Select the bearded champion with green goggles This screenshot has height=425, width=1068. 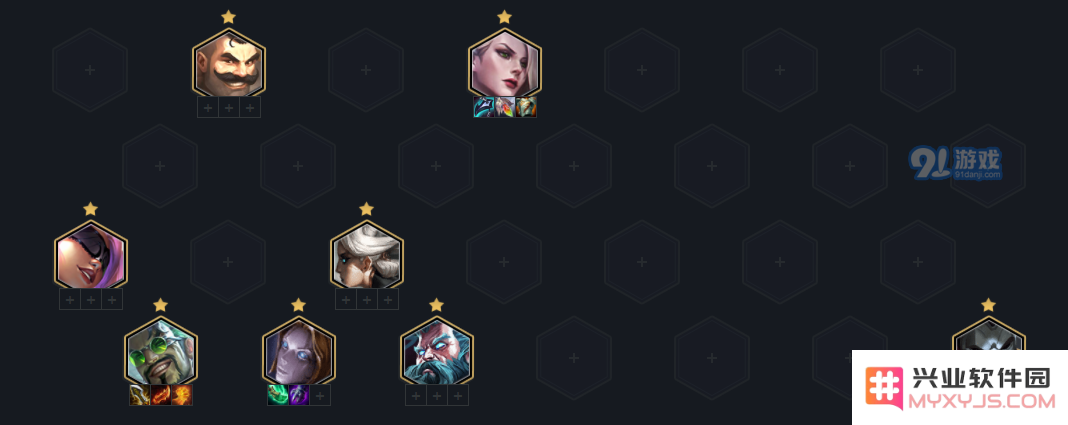tap(161, 351)
